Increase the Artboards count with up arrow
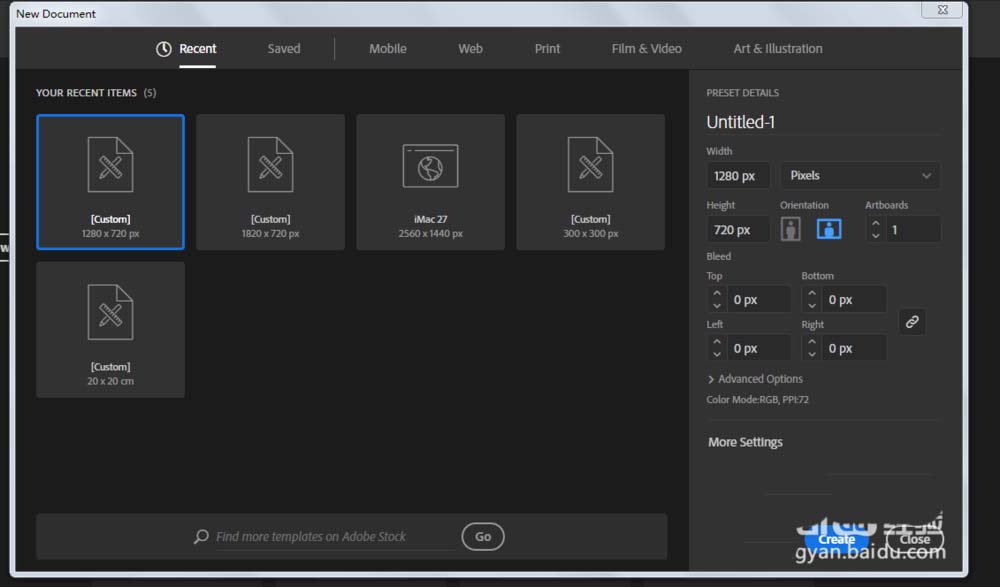The image size is (1000, 587). 876,224
